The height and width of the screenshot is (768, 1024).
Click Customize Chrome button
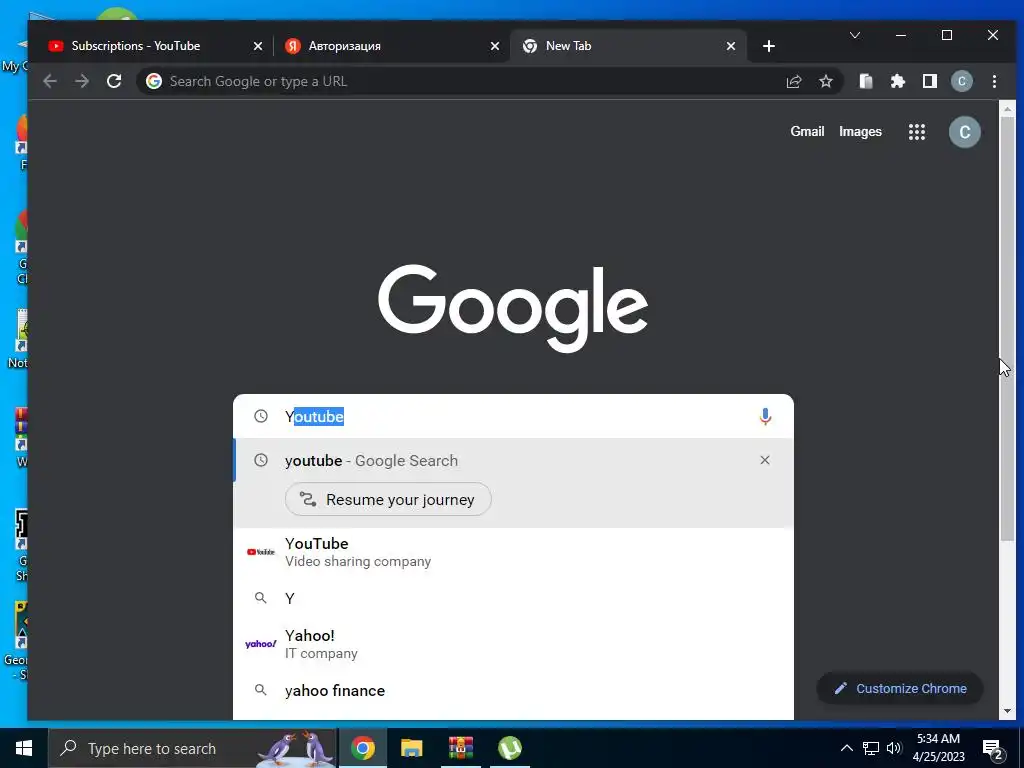click(900, 688)
